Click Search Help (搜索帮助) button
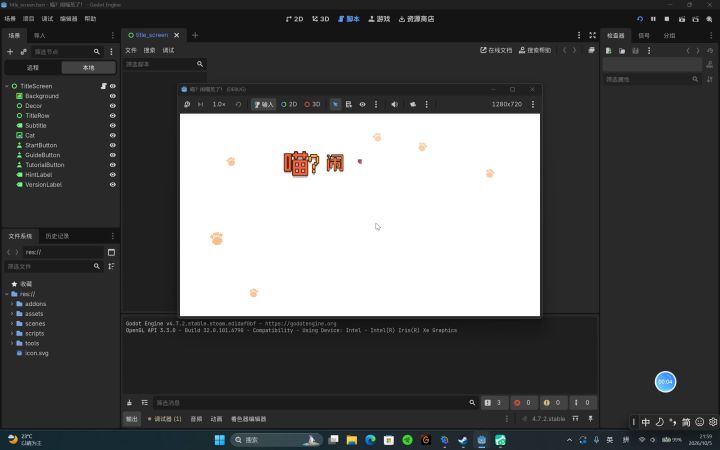This screenshot has width=720, height=450. pyautogui.click(x=535, y=50)
